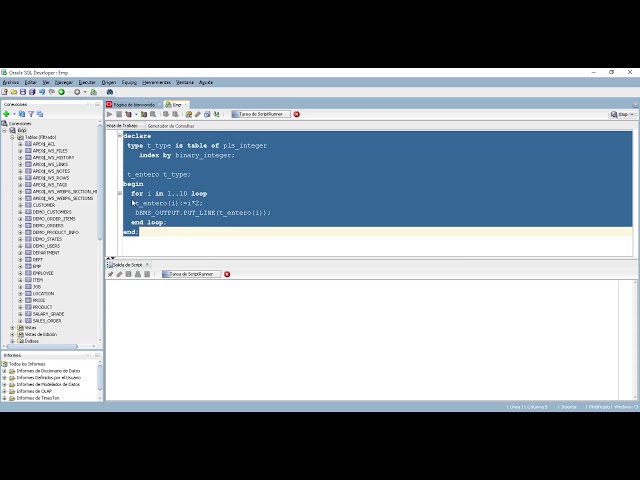Select the EMP table in tree

tap(37, 266)
